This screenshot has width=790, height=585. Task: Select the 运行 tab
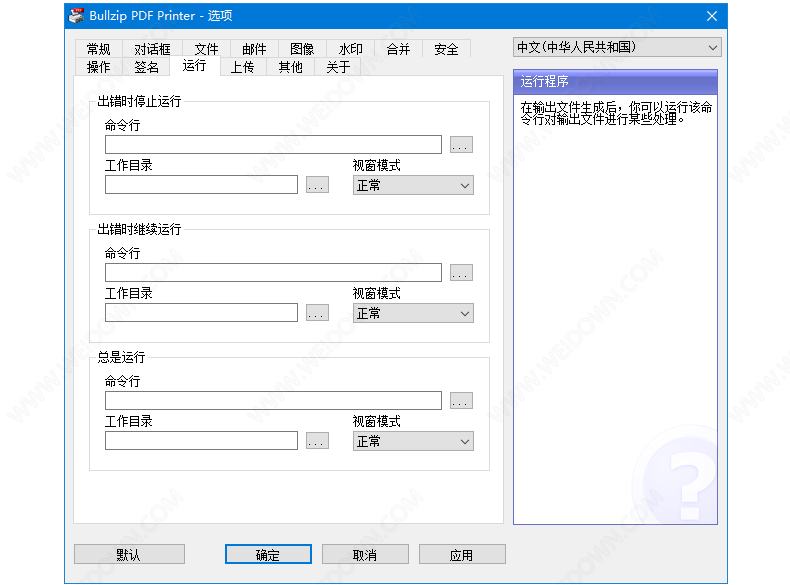coord(194,66)
